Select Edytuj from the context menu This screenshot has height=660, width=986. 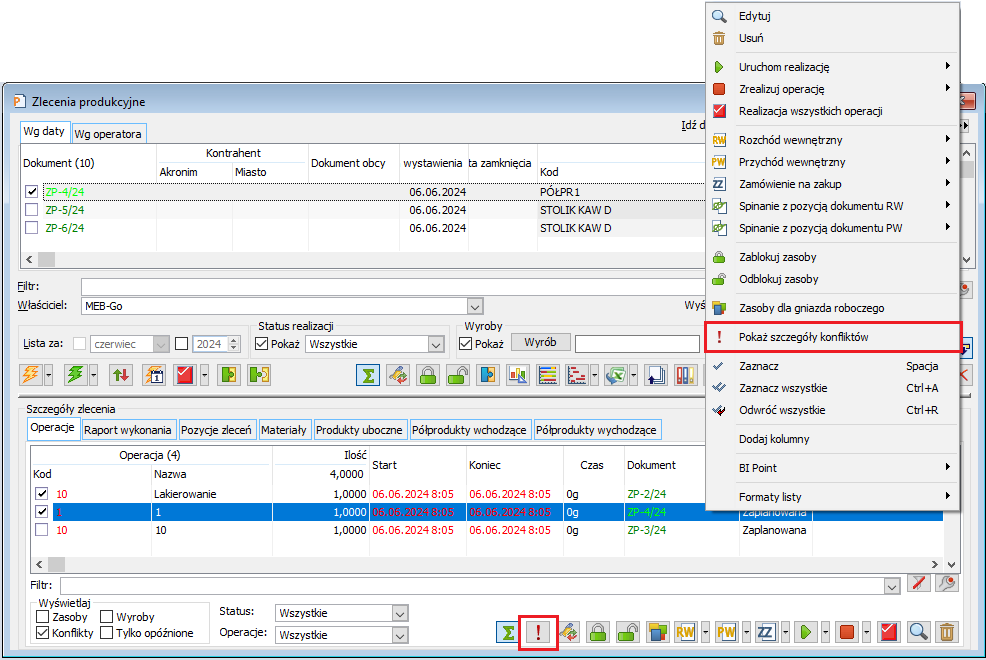833,16
